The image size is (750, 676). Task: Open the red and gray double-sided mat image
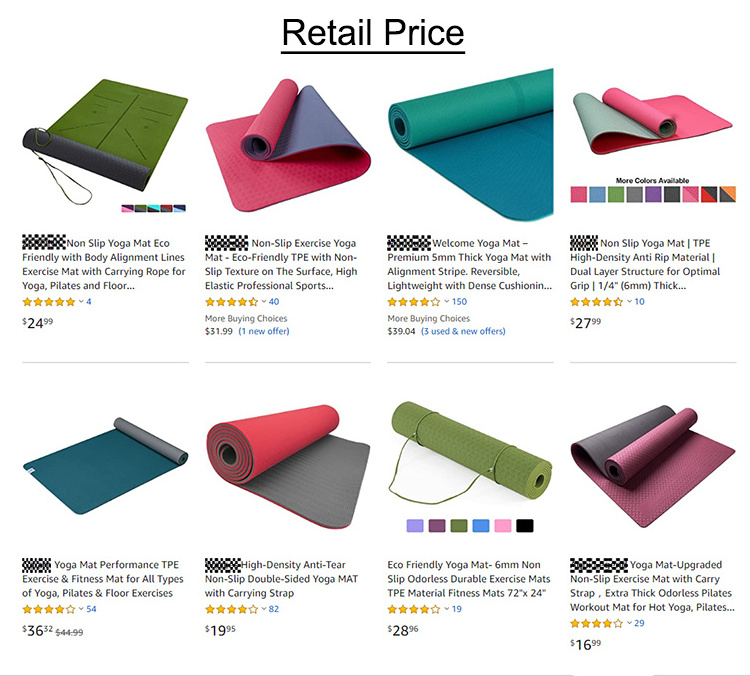tap(288, 466)
